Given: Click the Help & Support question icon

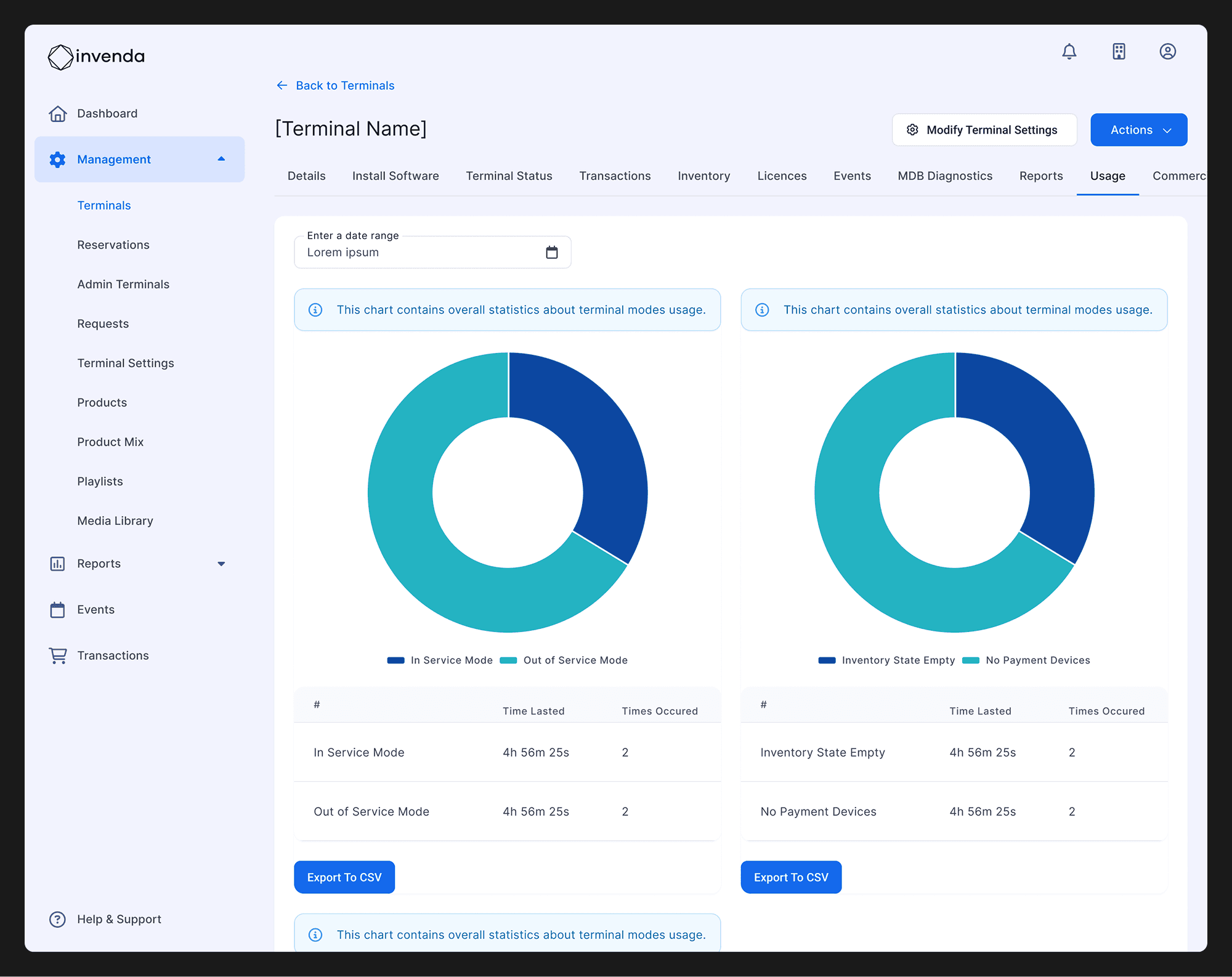Looking at the screenshot, I should click(57, 919).
